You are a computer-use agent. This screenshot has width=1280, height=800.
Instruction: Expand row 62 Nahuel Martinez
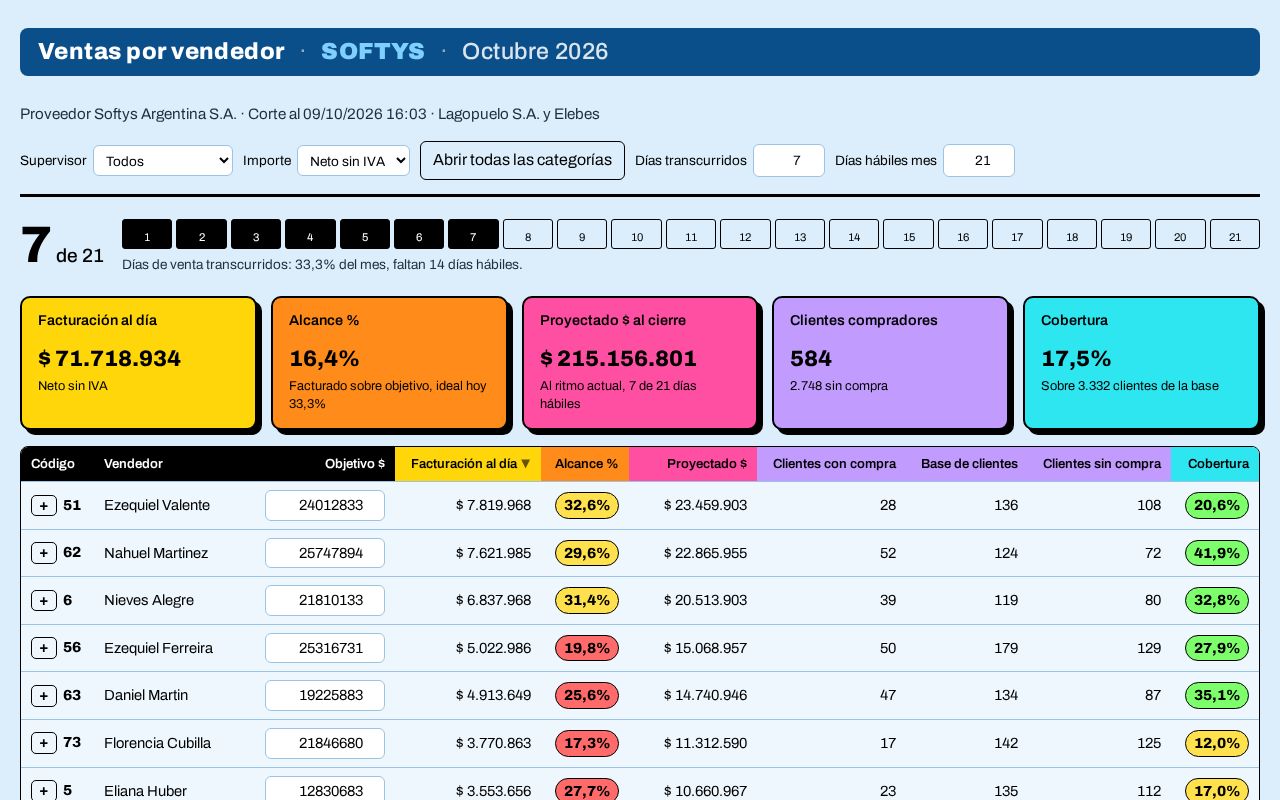click(44, 553)
